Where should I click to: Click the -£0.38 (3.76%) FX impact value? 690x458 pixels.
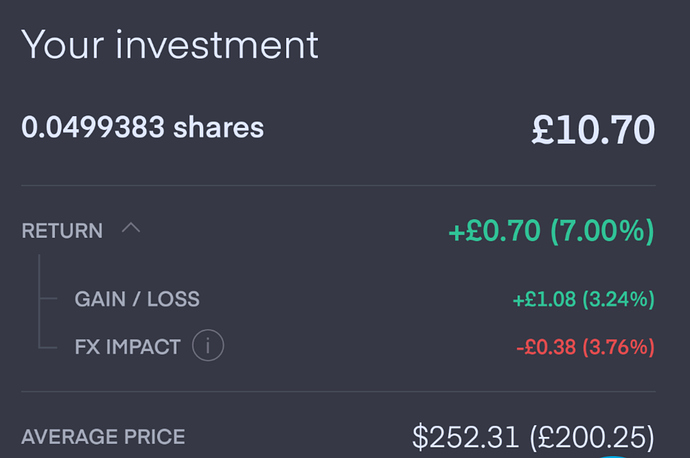click(x=585, y=347)
